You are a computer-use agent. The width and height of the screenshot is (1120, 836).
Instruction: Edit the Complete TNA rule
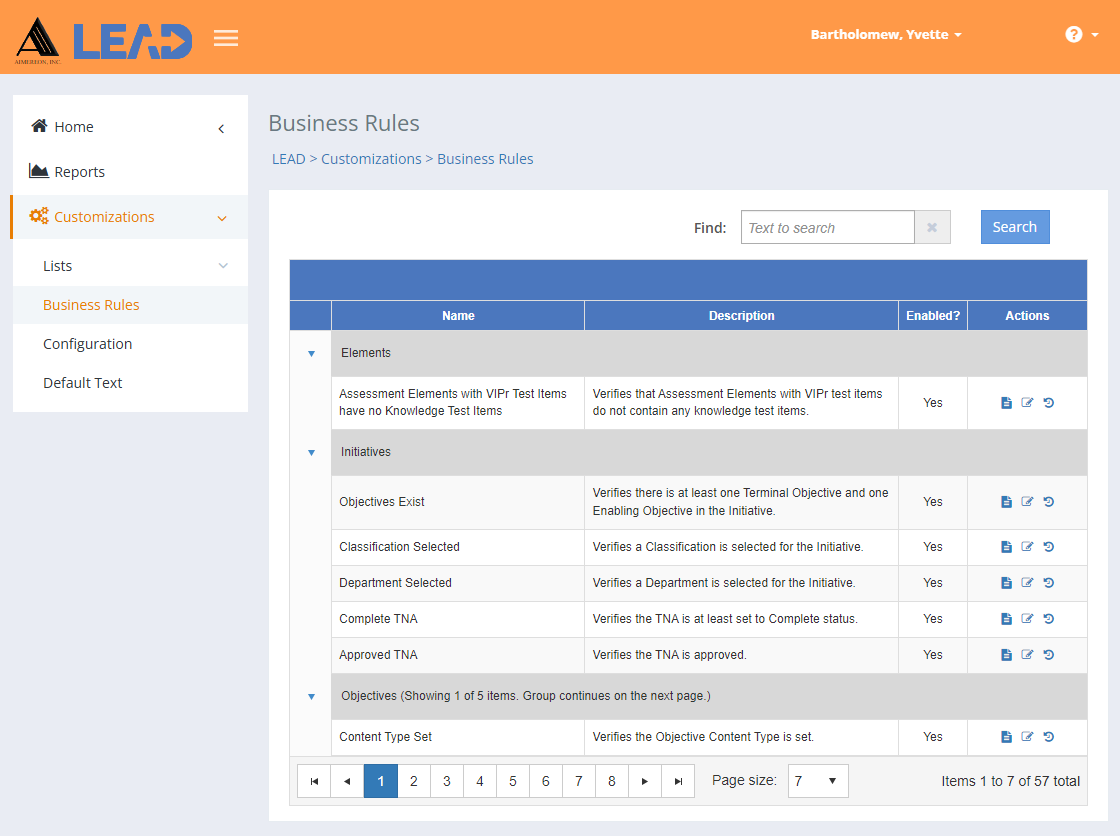[x=1027, y=619]
